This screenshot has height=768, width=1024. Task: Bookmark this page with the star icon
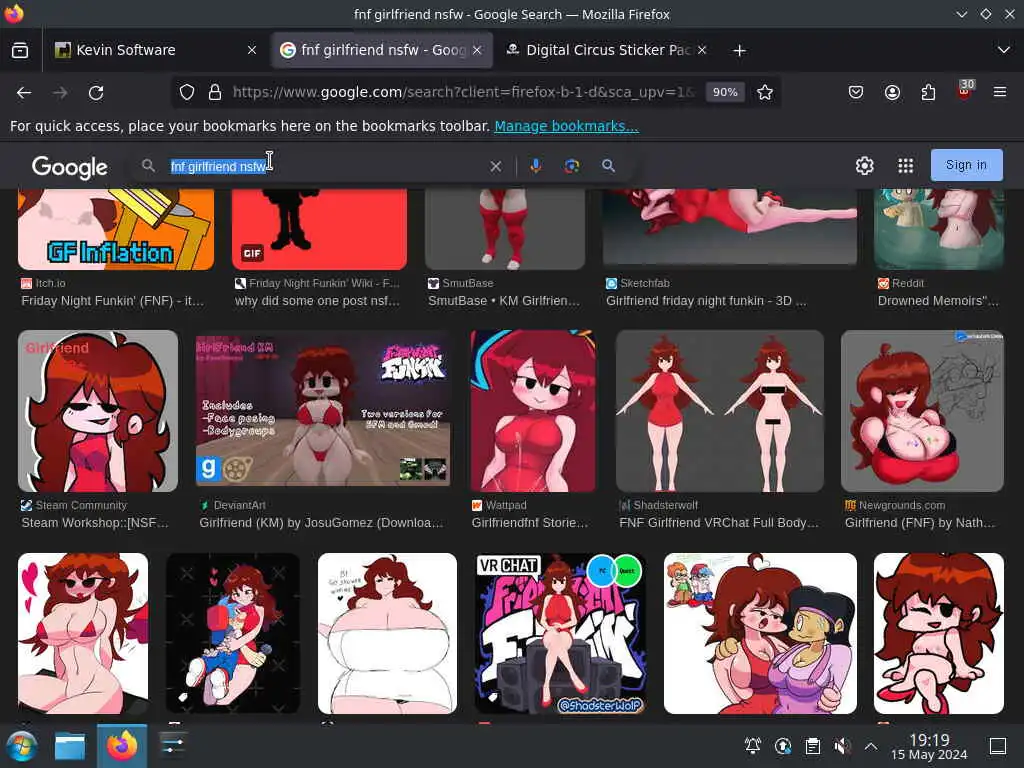[765, 92]
